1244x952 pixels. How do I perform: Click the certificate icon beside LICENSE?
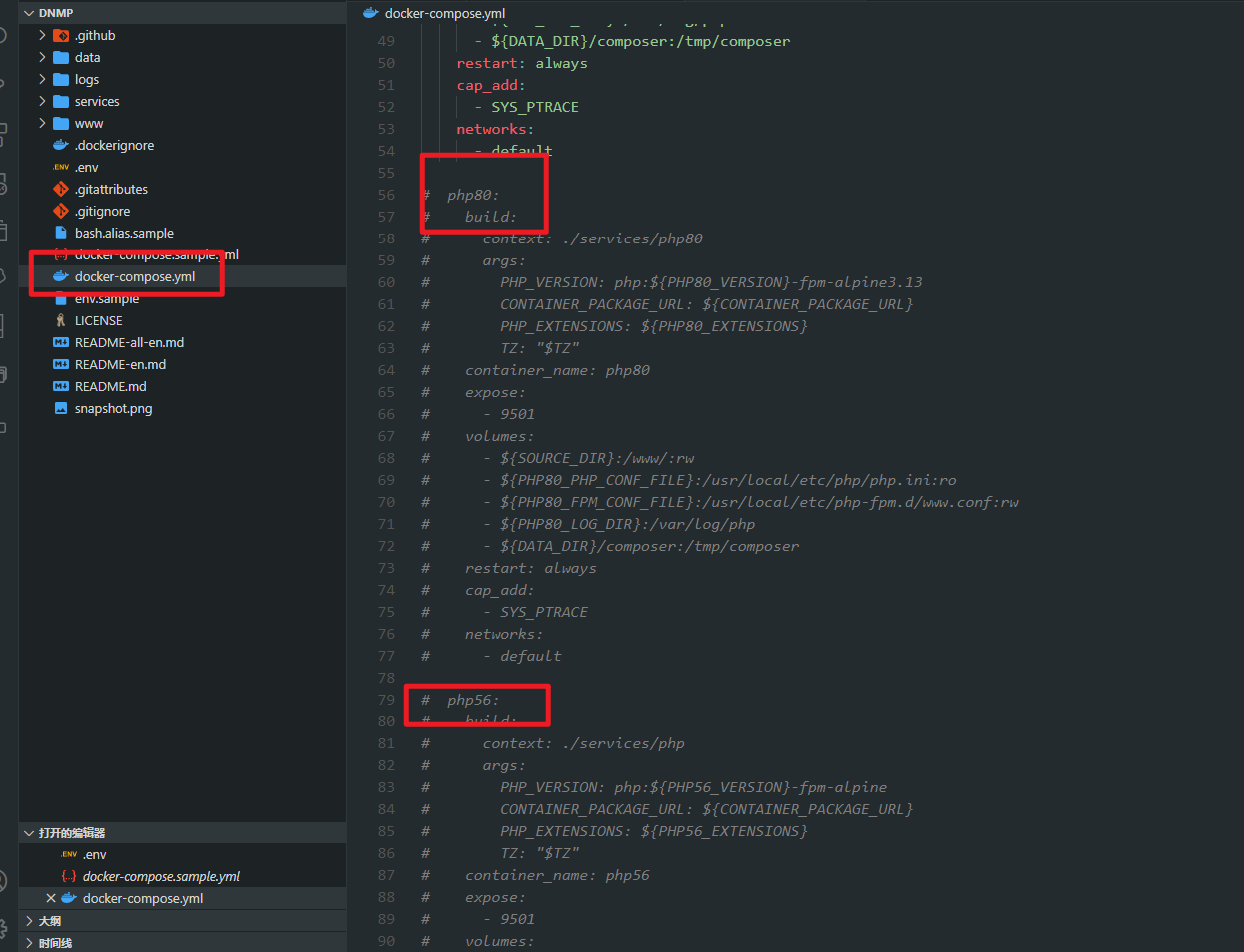click(60, 319)
